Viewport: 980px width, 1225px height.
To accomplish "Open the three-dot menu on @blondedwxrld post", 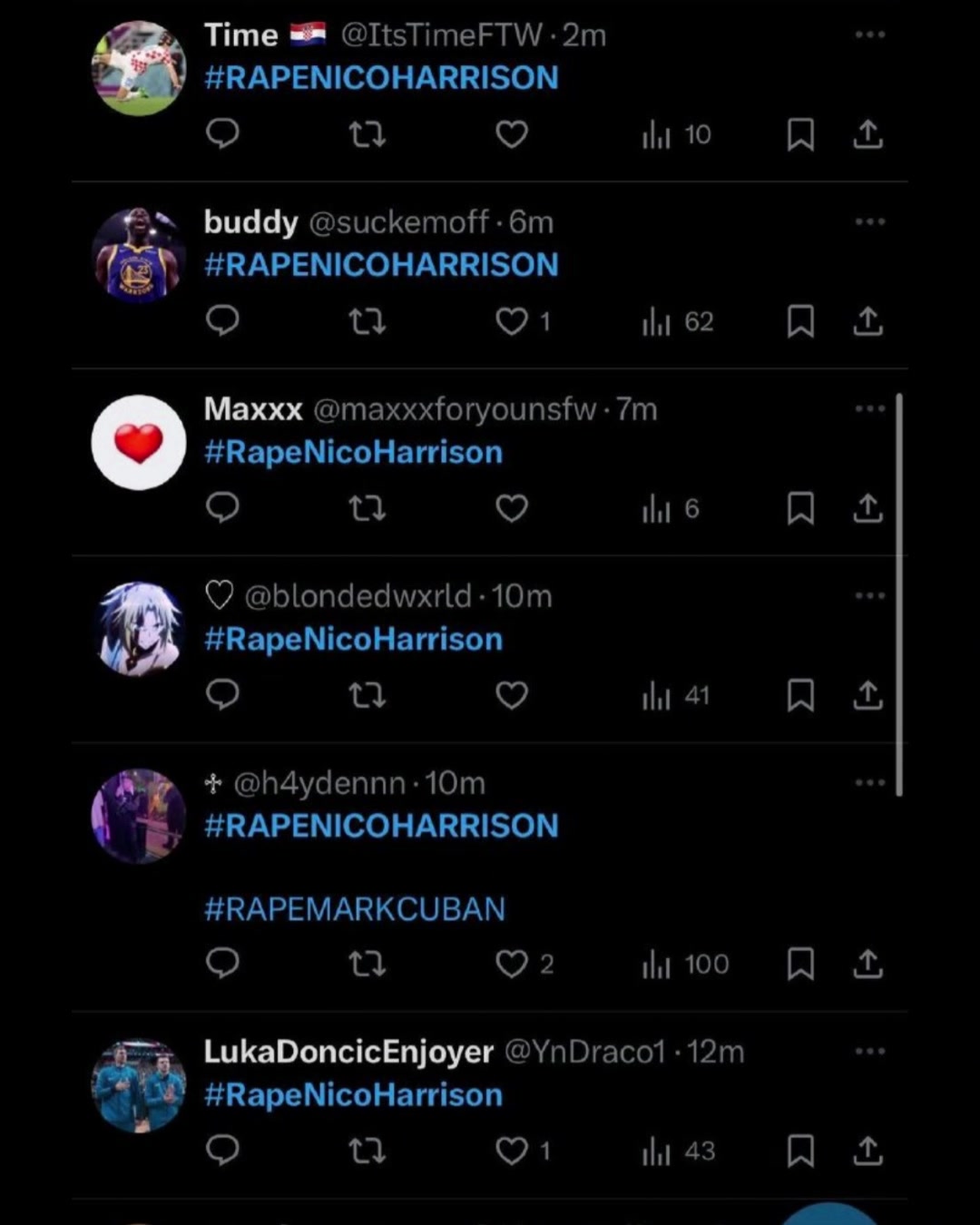I will 869,595.
